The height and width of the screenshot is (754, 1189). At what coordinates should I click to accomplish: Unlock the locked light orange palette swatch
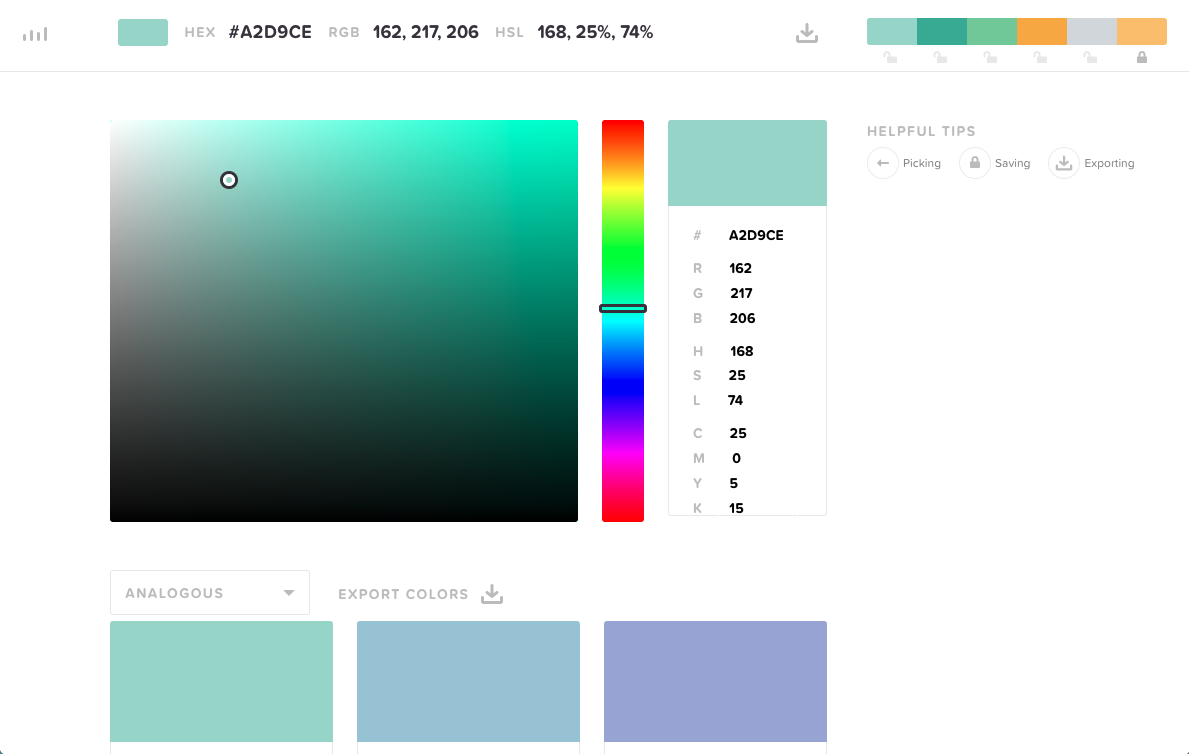pyautogui.click(x=1142, y=58)
